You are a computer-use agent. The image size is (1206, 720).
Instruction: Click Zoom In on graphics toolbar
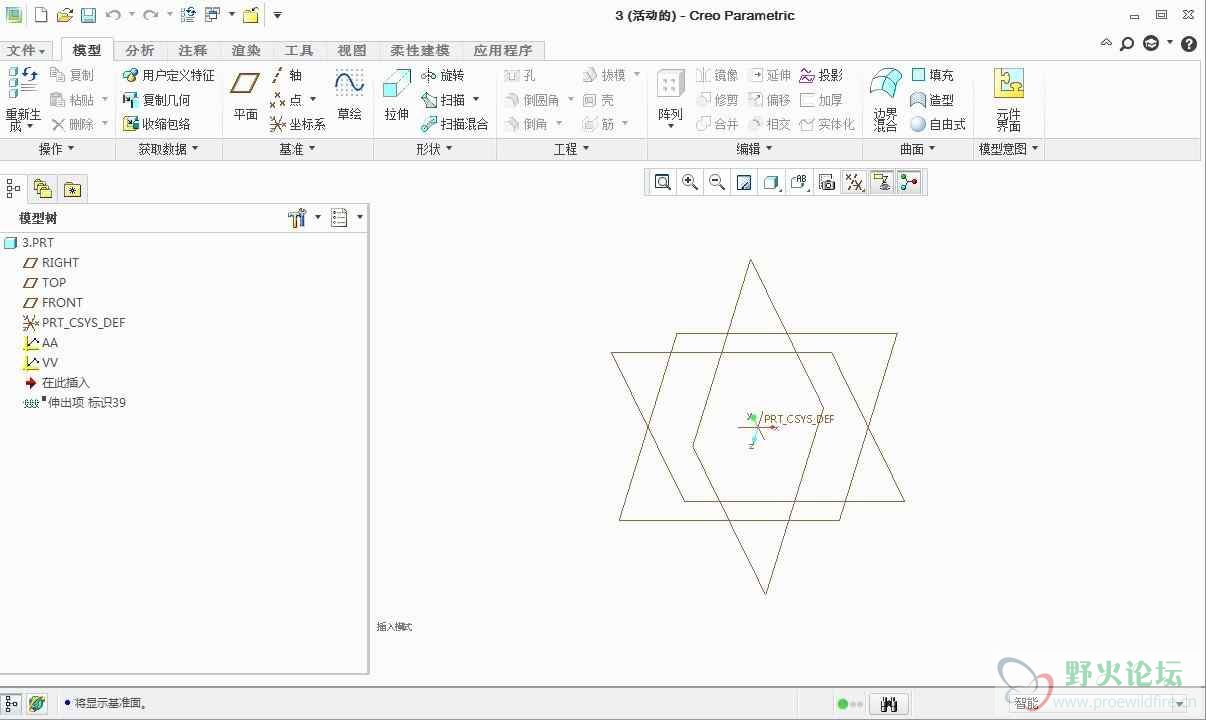[690, 182]
